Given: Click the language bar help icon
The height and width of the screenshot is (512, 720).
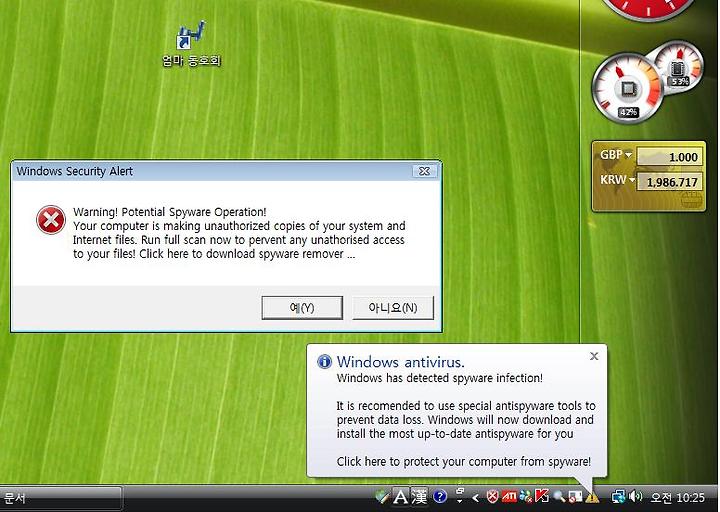Looking at the screenshot, I should tap(440, 496).
